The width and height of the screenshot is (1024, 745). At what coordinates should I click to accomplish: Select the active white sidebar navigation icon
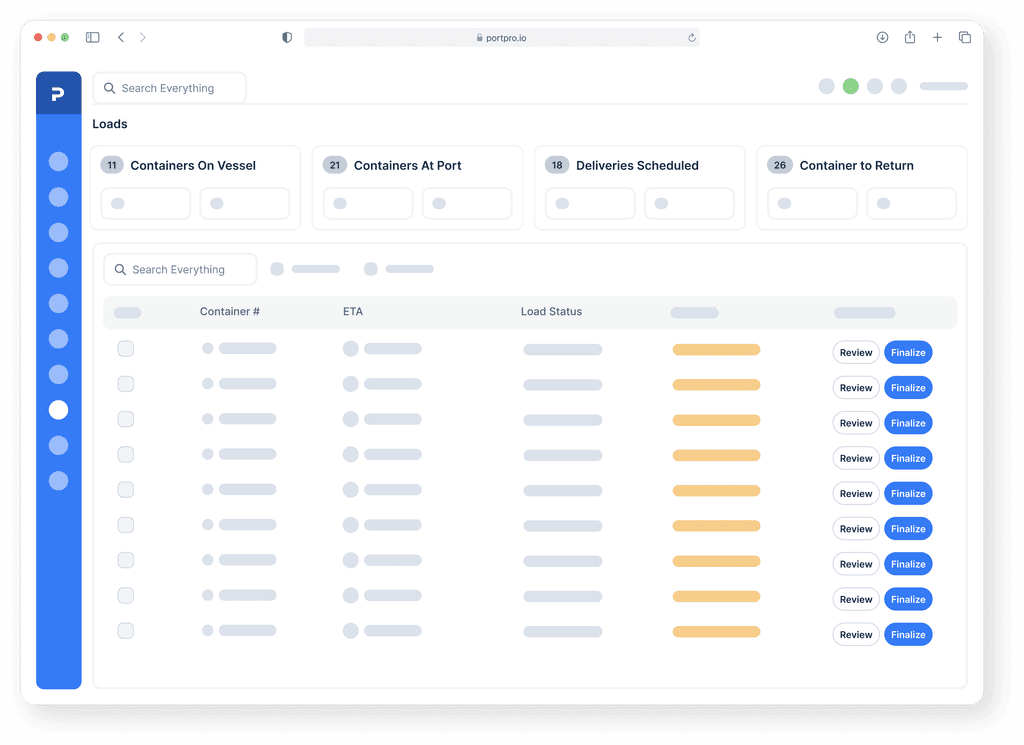[58, 409]
